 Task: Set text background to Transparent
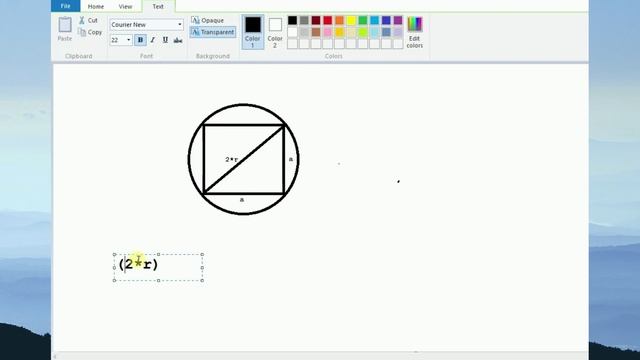[213, 32]
